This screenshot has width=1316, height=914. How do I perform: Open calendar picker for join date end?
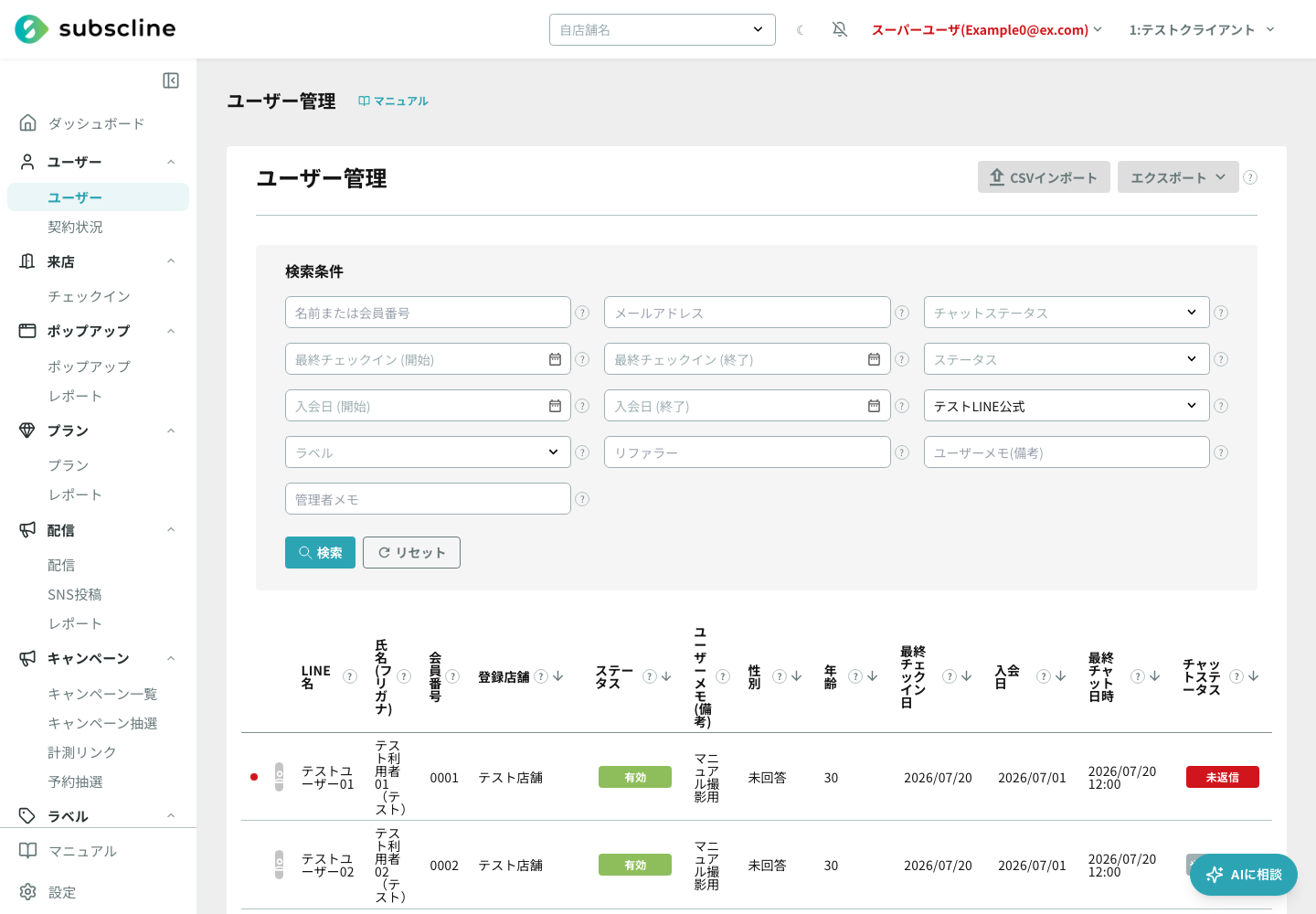(x=874, y=406)
